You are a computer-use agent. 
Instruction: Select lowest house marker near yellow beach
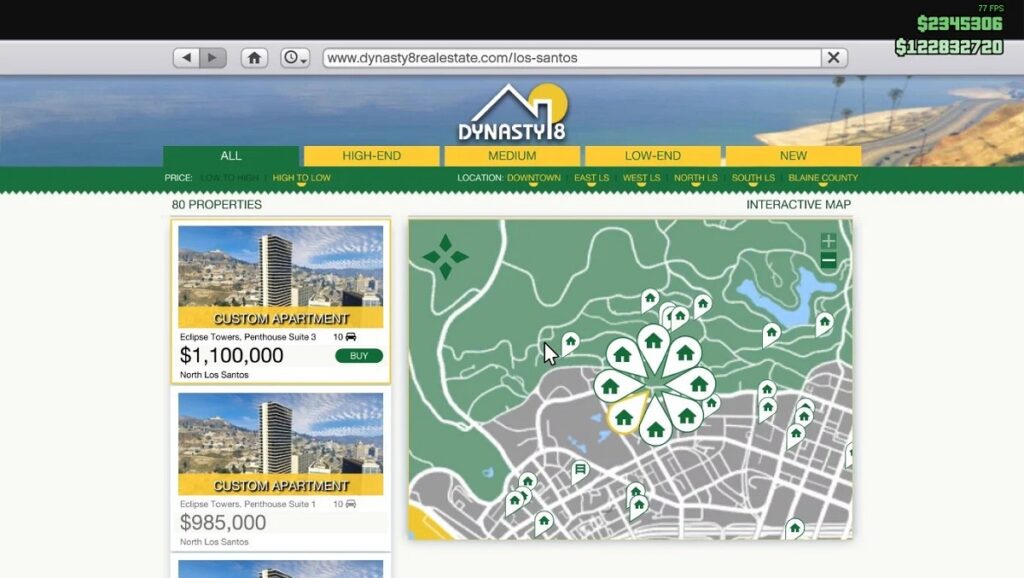(x=543, y=522)
